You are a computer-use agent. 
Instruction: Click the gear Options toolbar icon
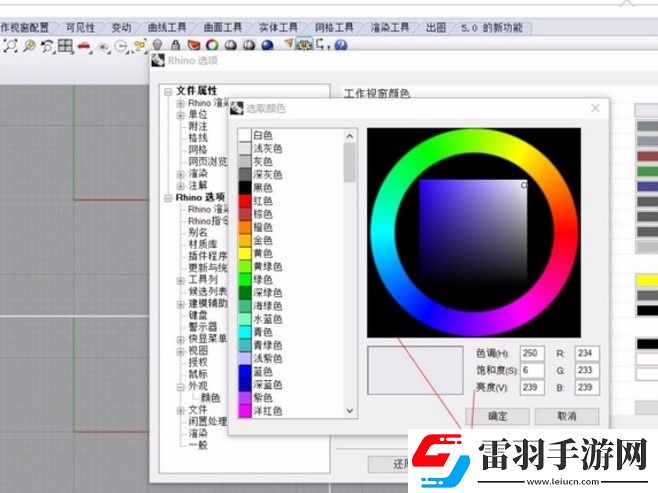[304, 44]
